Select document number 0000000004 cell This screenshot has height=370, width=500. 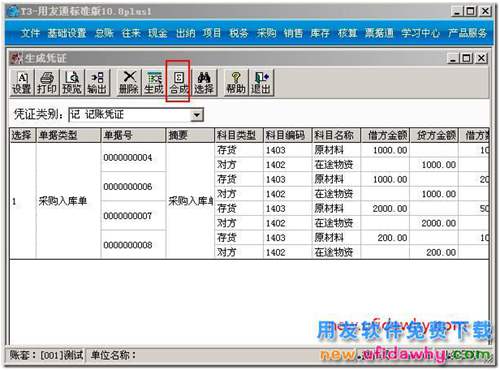coord(133,157)
